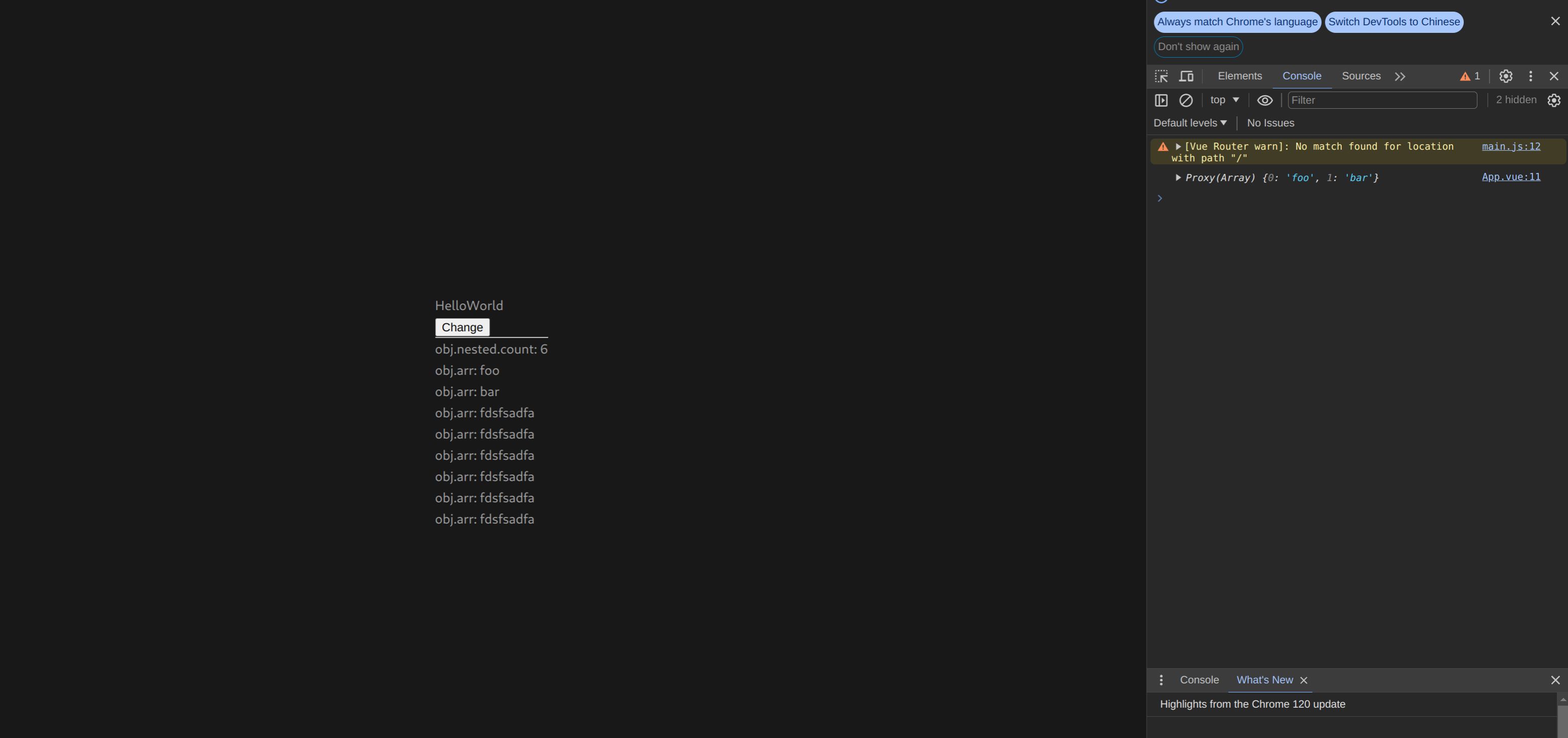
Task: Click the warning count badge icon
Action: tap(1469, 76)
